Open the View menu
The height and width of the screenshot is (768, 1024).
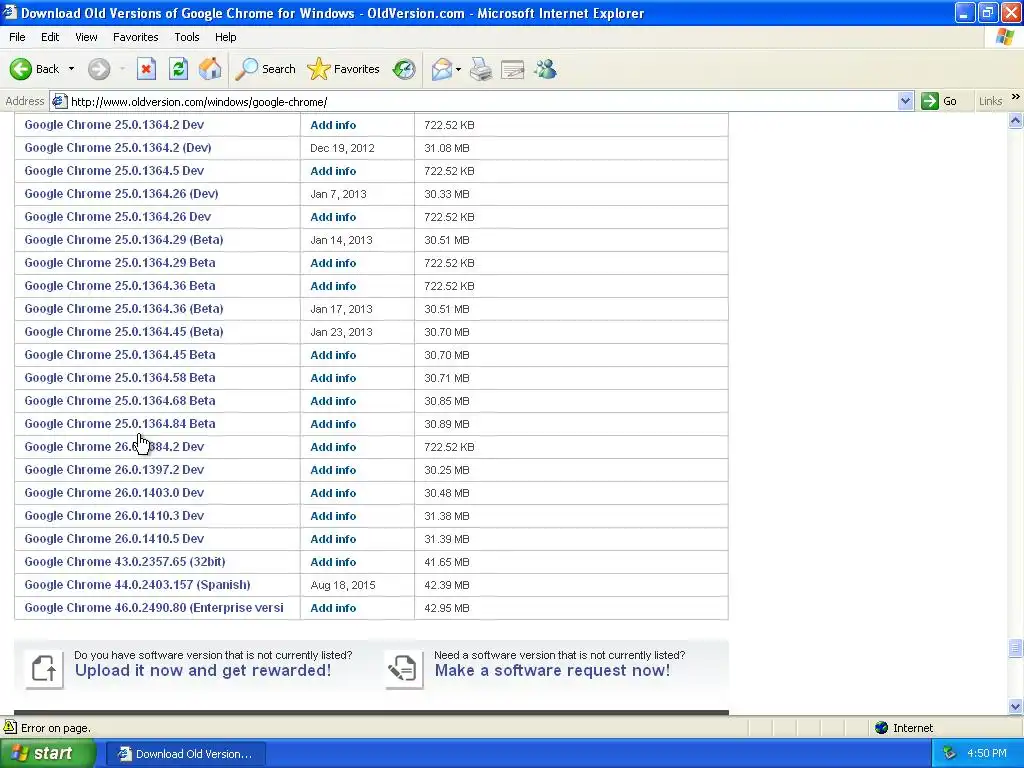(x=86, y=37)
